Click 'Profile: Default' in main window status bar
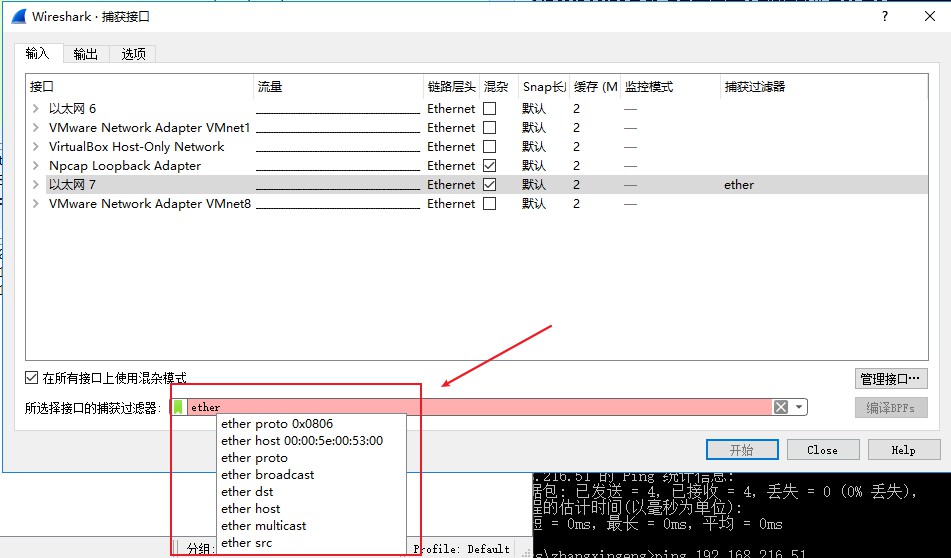951x558 pixels. [x=462, y=548]
